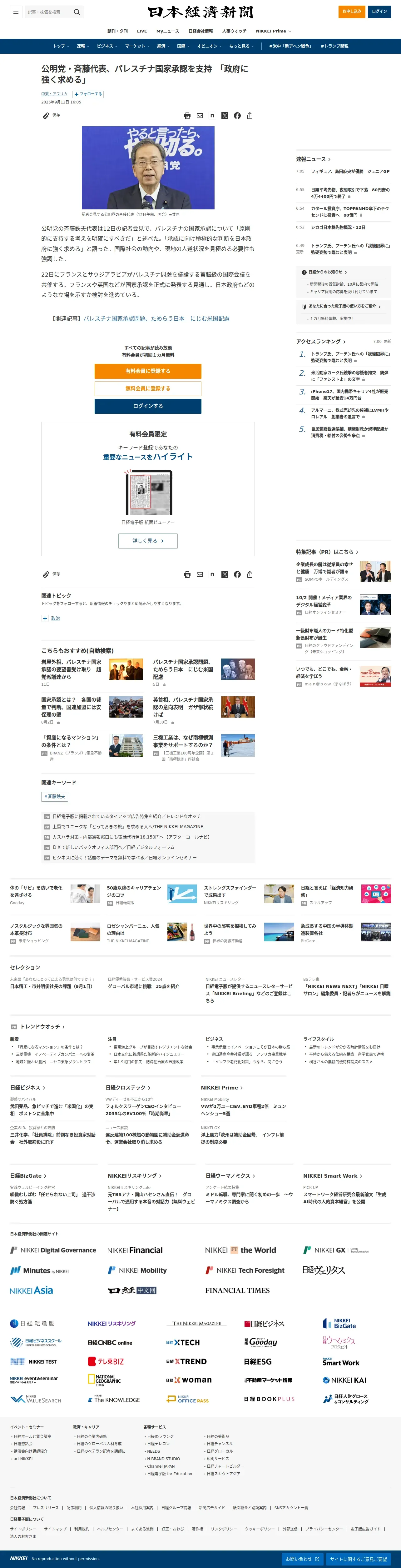Expand the 速報 navigation dropdown
The width and height of the screenshot is (401, 1568).
[x=83, y=46]
